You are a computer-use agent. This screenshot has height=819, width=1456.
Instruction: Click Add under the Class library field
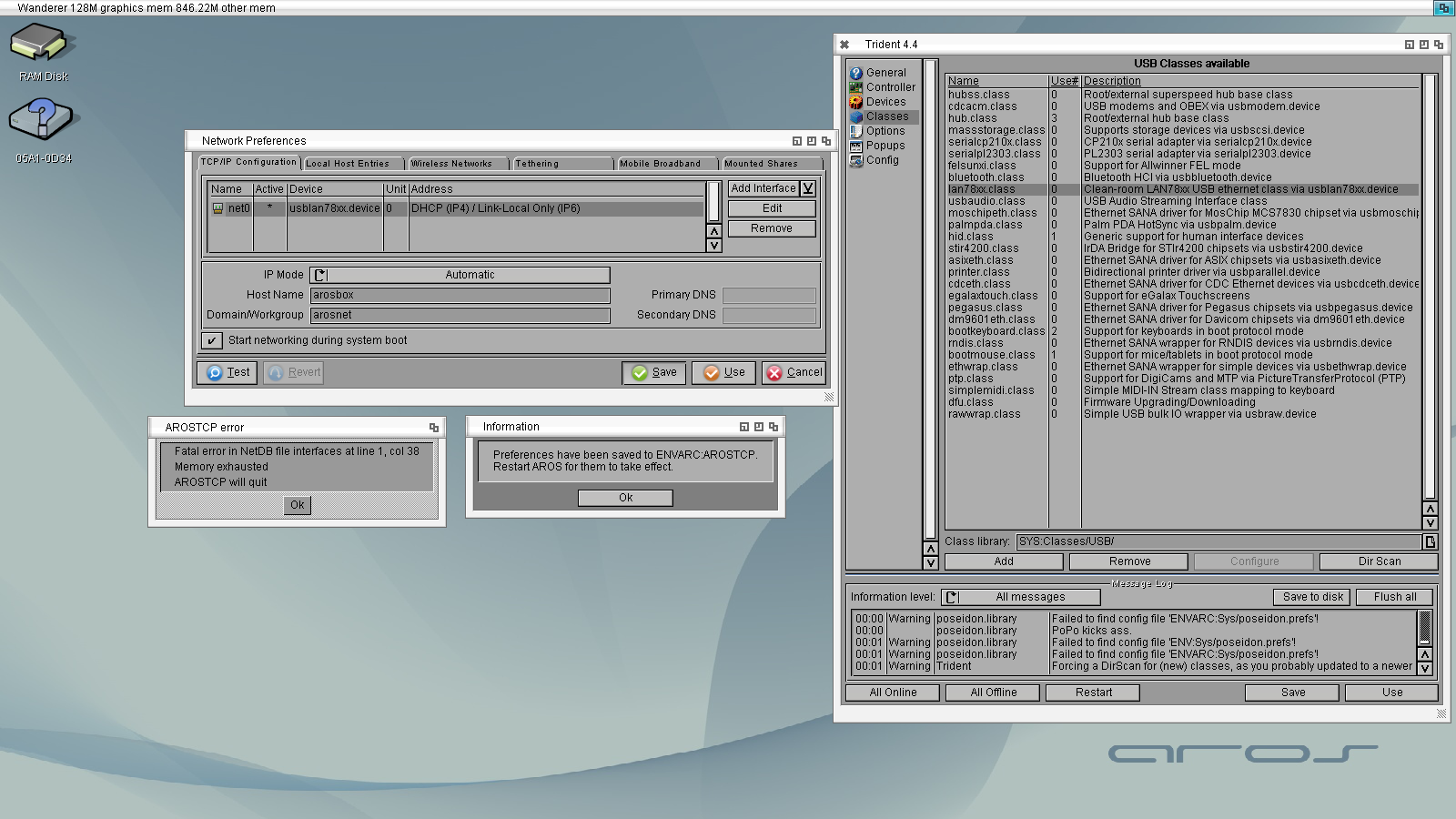click(1004, 561)
